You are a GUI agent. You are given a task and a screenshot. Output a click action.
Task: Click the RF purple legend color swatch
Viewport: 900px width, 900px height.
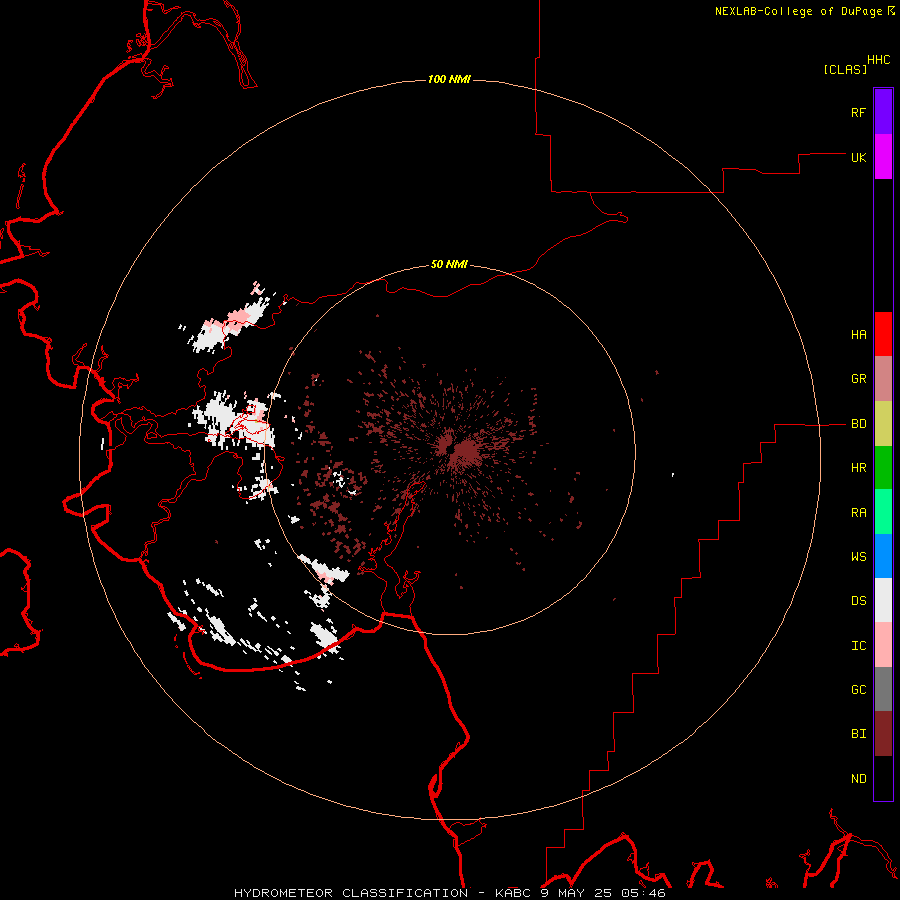(x=883, y=112)
